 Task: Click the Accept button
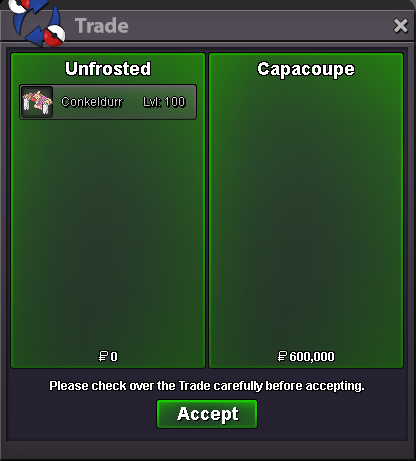tap(207, 414)
